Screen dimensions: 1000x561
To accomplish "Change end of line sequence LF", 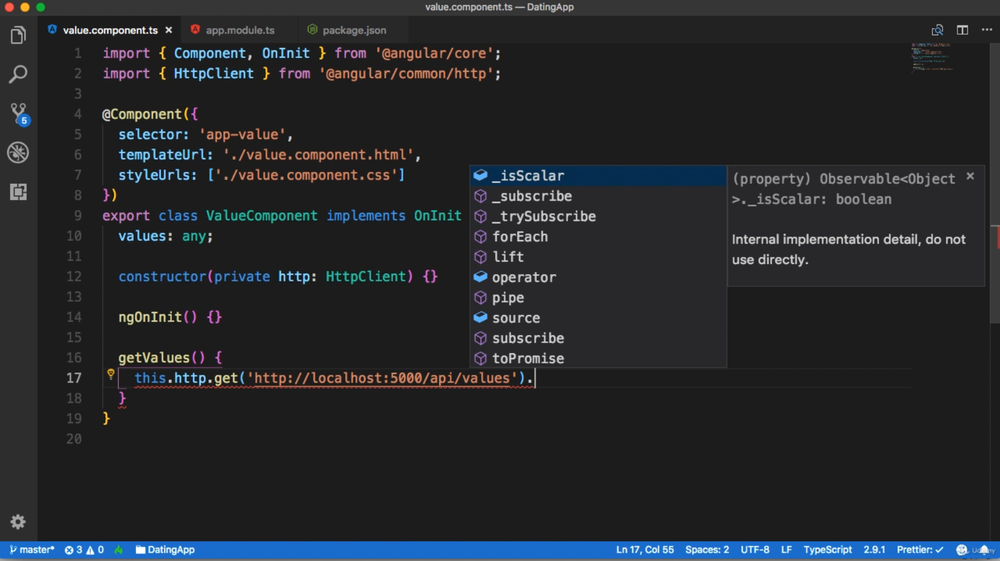I will click(786, 550).
